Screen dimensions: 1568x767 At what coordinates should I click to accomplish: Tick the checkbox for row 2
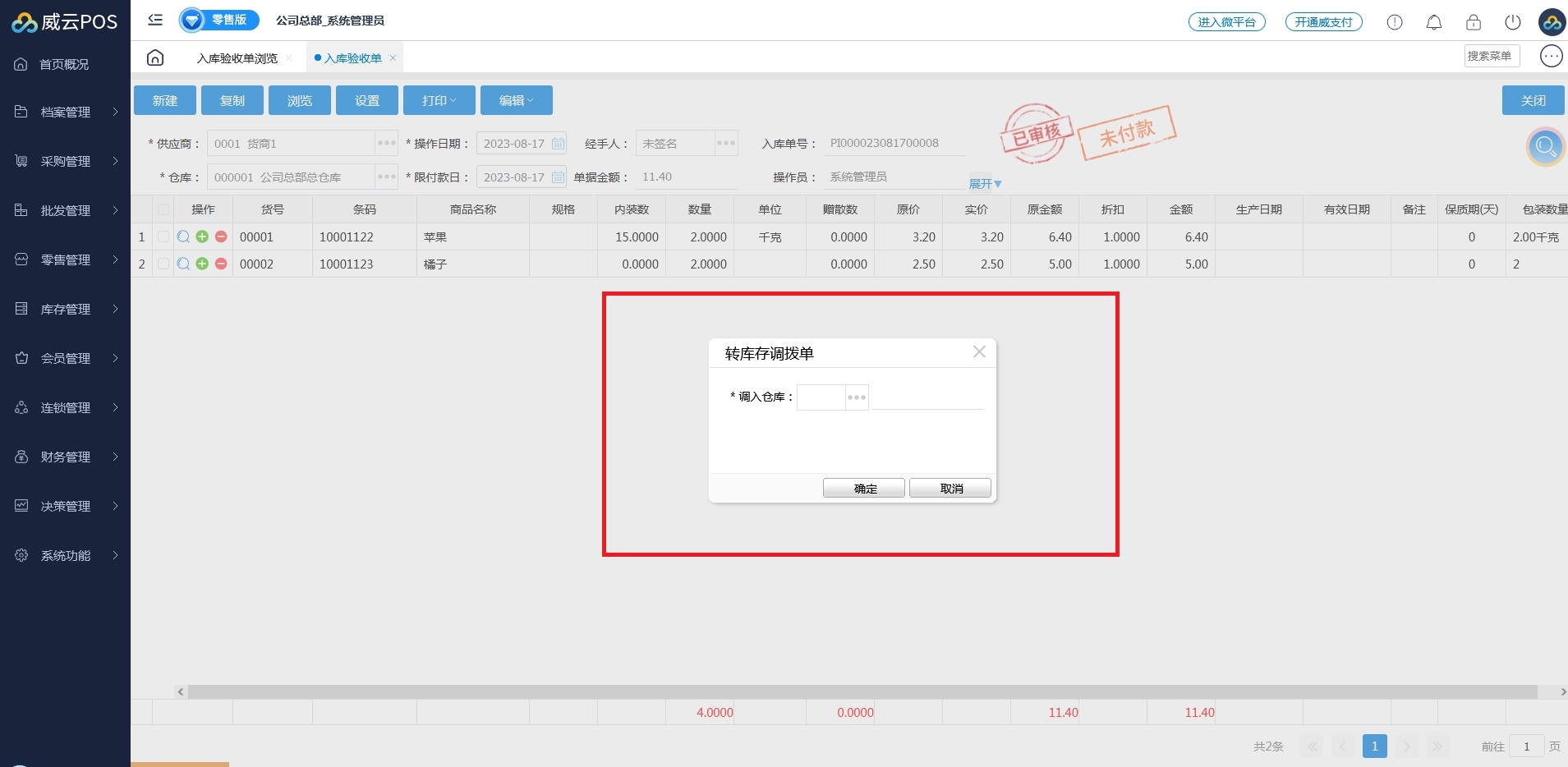coord(163,264)
